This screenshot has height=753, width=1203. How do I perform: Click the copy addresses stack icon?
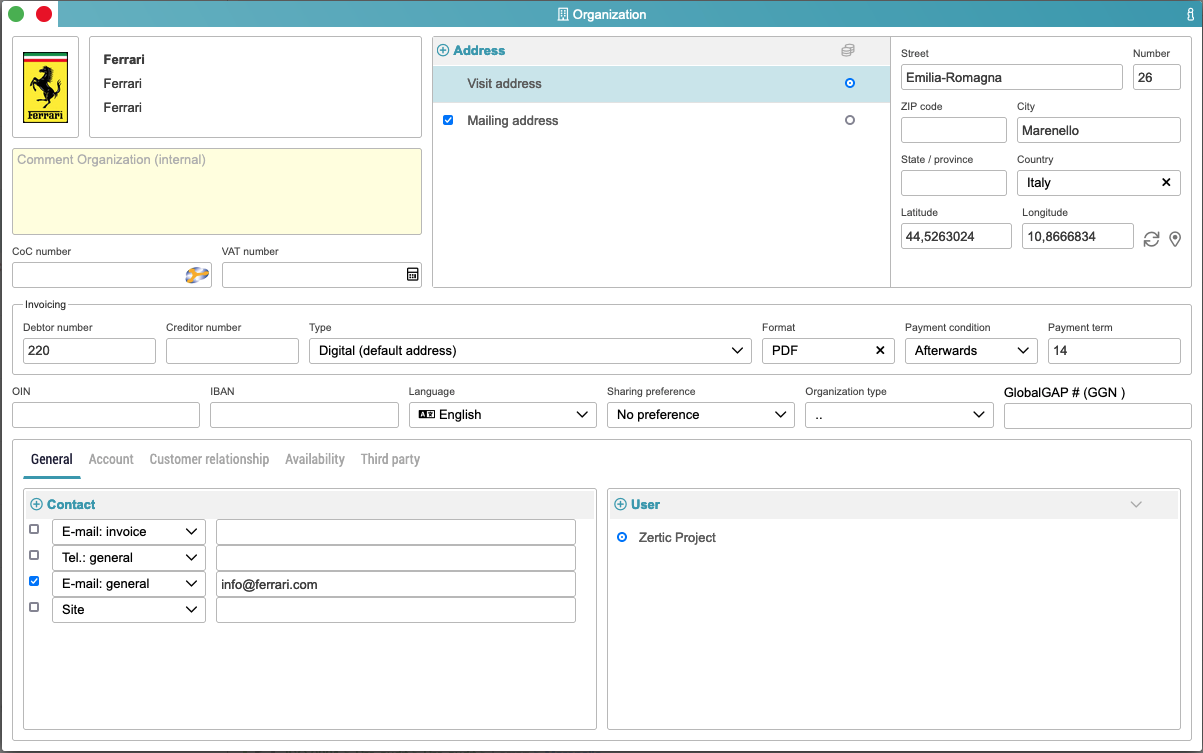(848, 50)
